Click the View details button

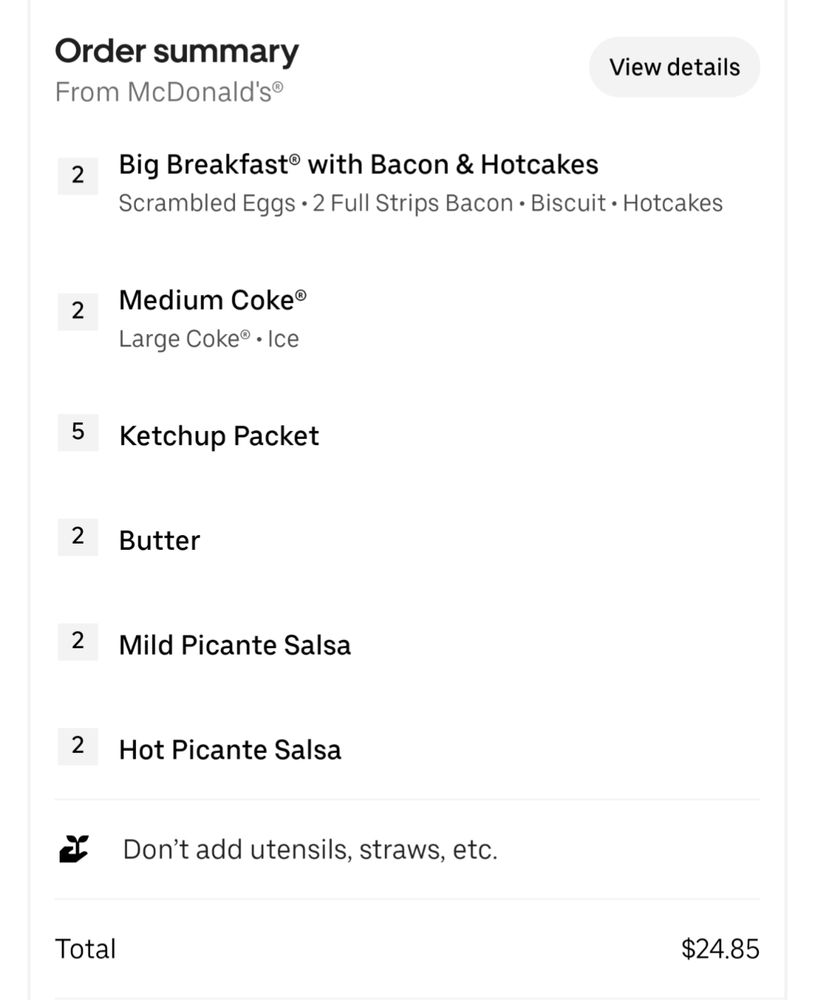tap(674, 67)
